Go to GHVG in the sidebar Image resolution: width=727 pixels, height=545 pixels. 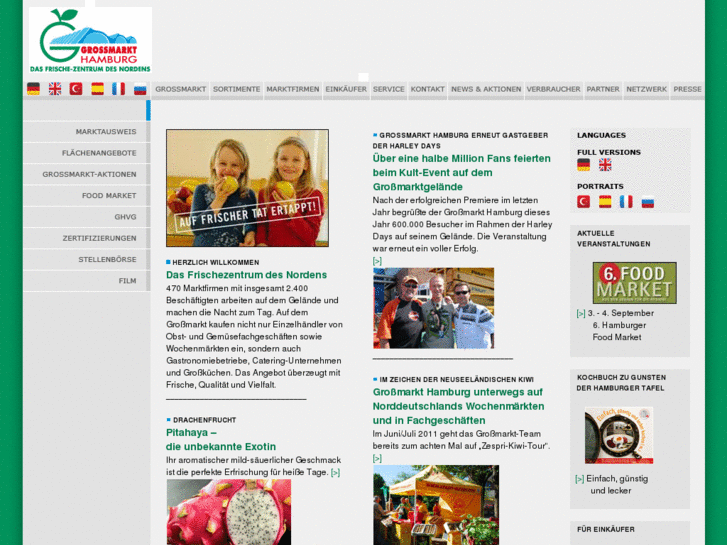tap(87, 217)
